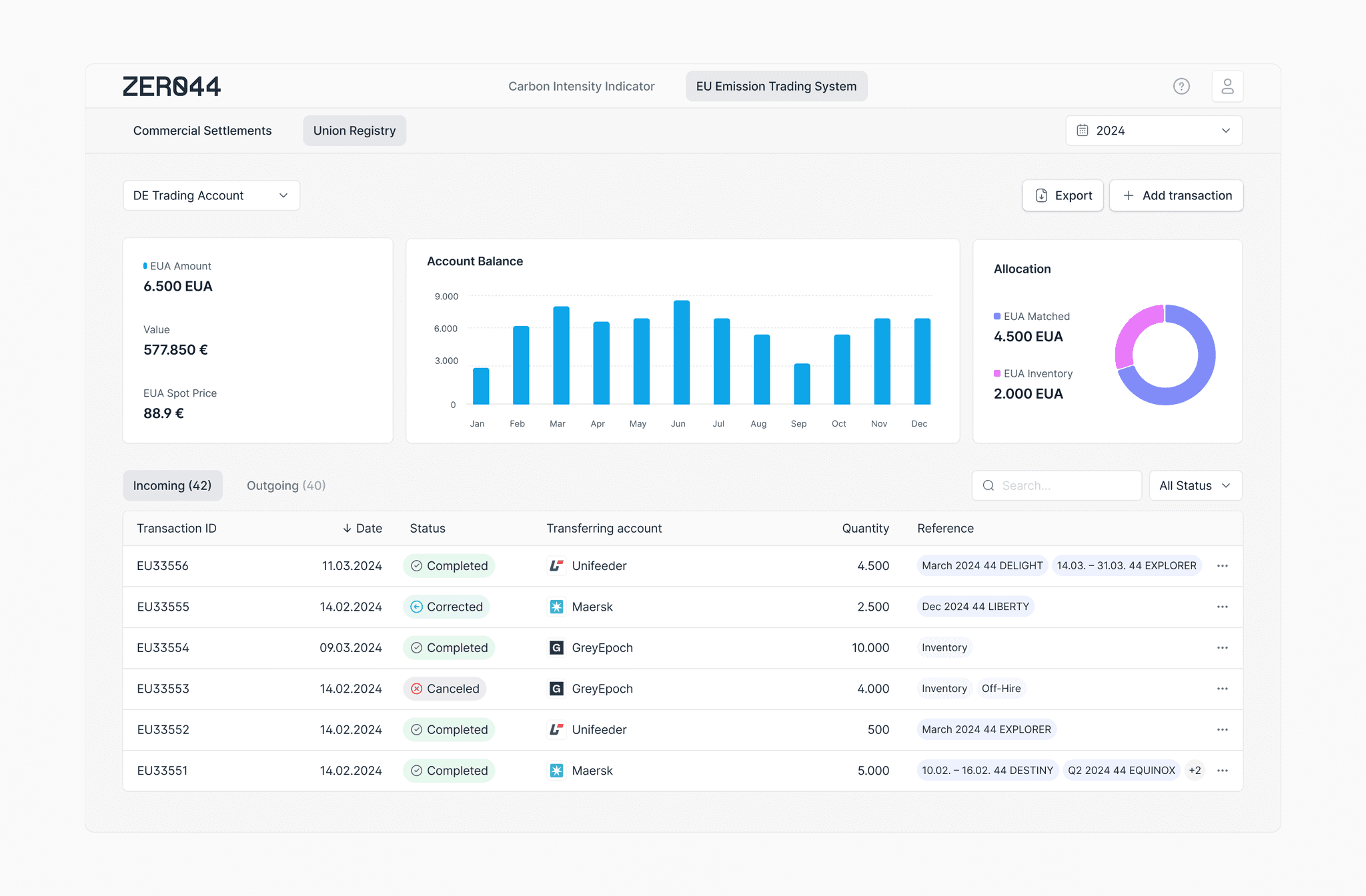1366x896 pixels.
Task: Click the user profile icon
Action: pyautogui.click(x=1227, y=86)
